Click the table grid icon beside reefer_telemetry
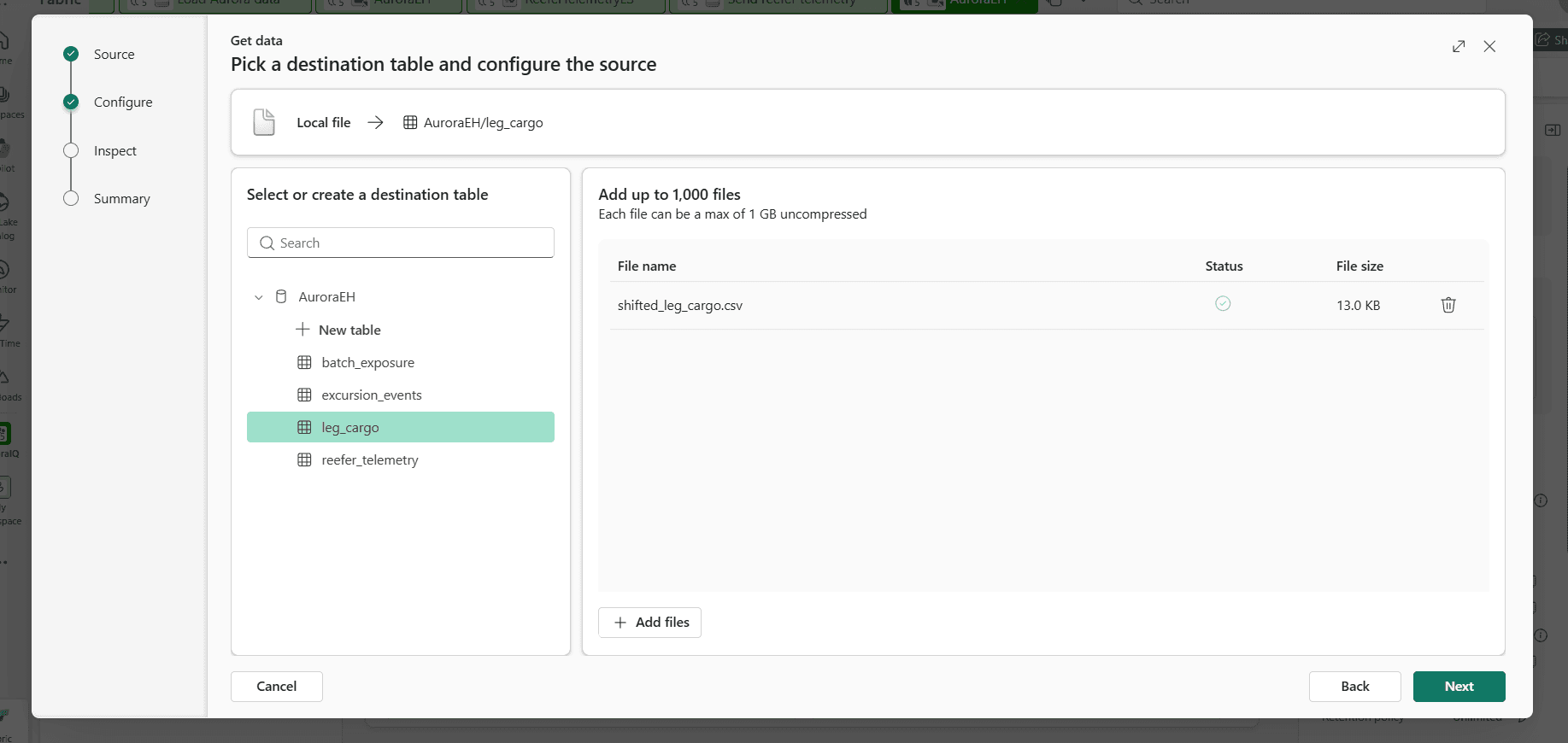Screen dimensions: 1568x743 coord(304,459)
